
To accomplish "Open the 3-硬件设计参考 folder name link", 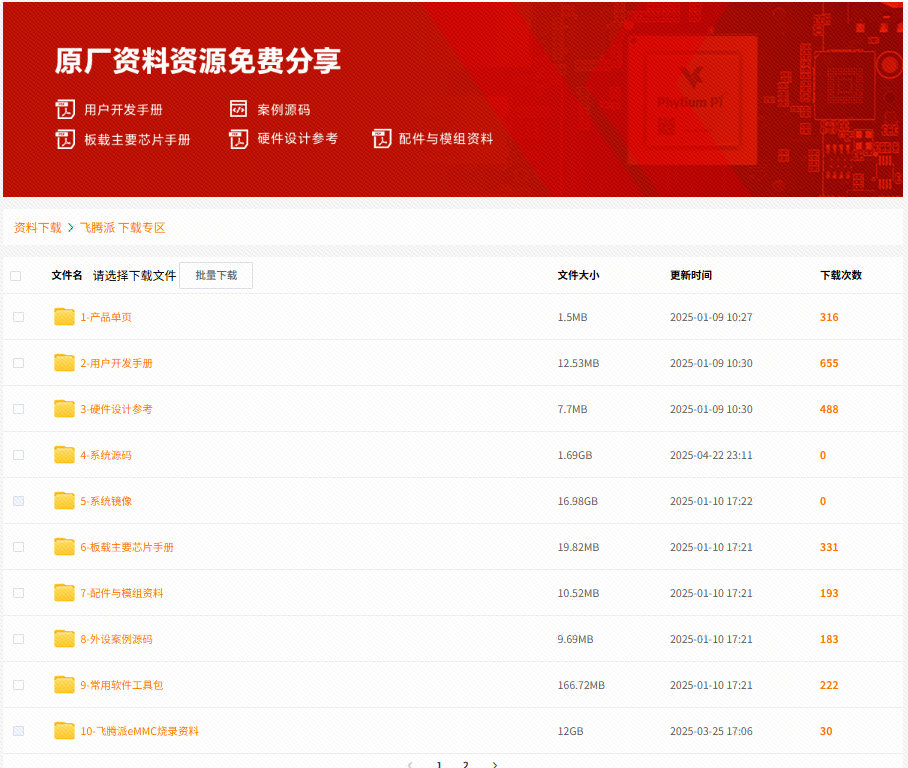I will pyautogui.click(x=116, y=409).
